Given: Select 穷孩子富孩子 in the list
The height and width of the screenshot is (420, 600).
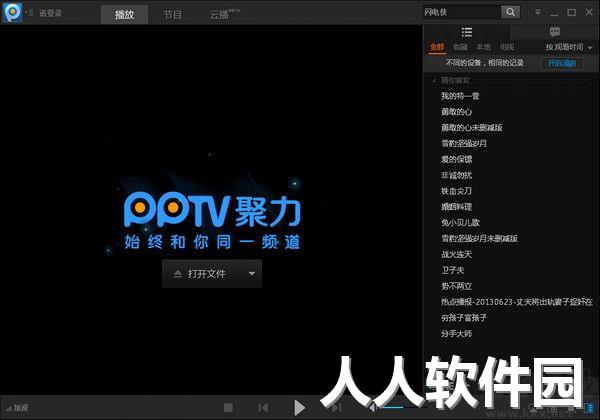Looking at the screenshot, I should (x=464, y=318).
